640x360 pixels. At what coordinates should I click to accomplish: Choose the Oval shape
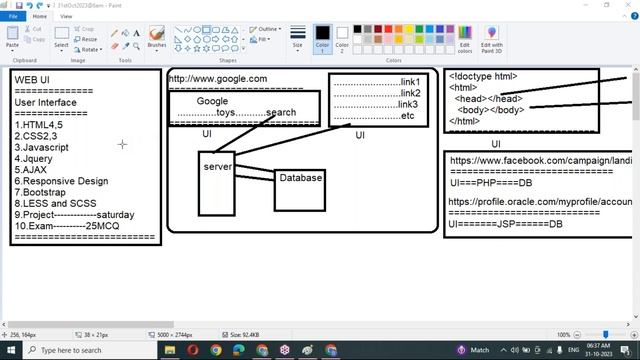pos(197,30)
